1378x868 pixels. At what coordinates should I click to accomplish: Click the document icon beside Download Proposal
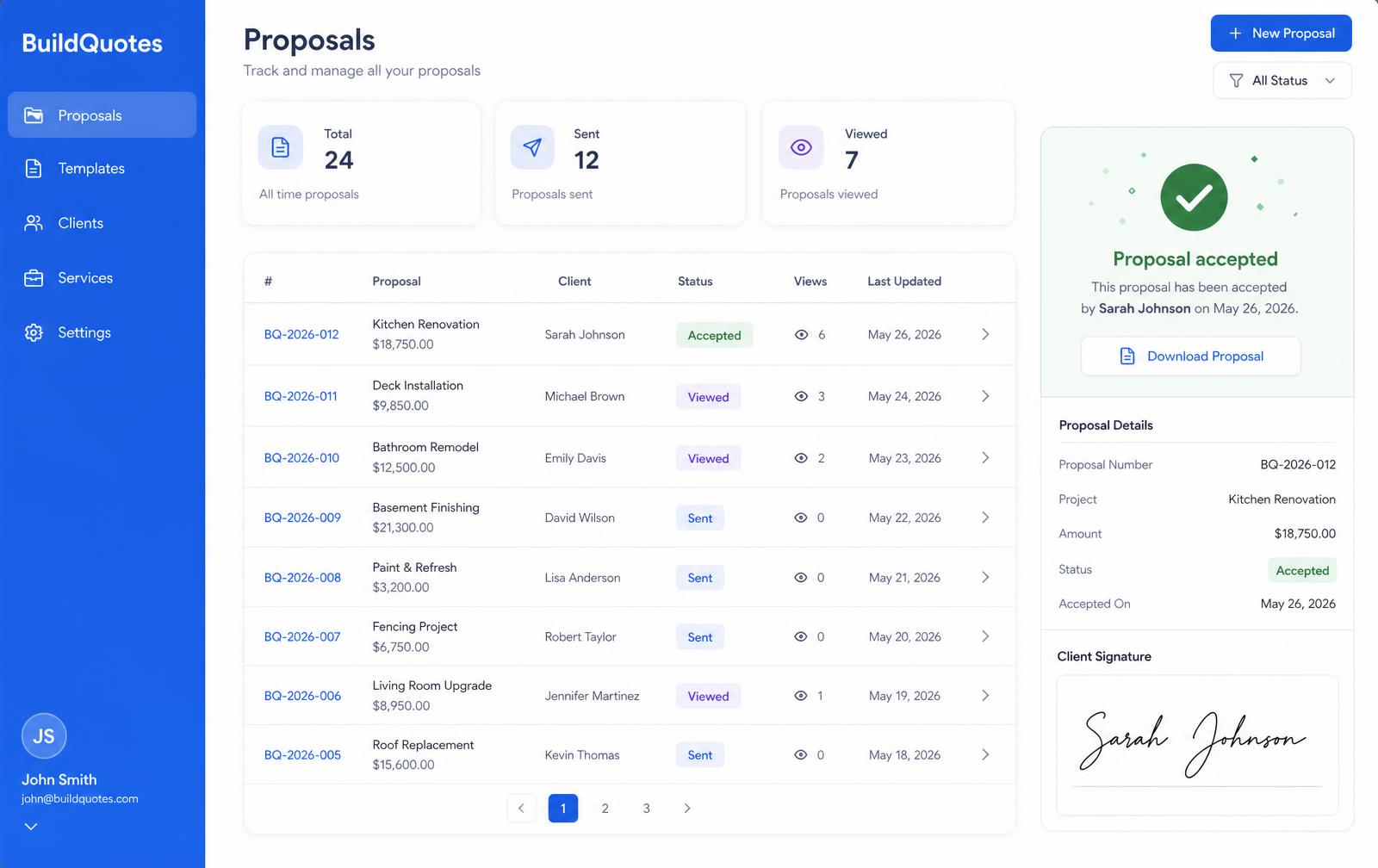click(1127, 356)
